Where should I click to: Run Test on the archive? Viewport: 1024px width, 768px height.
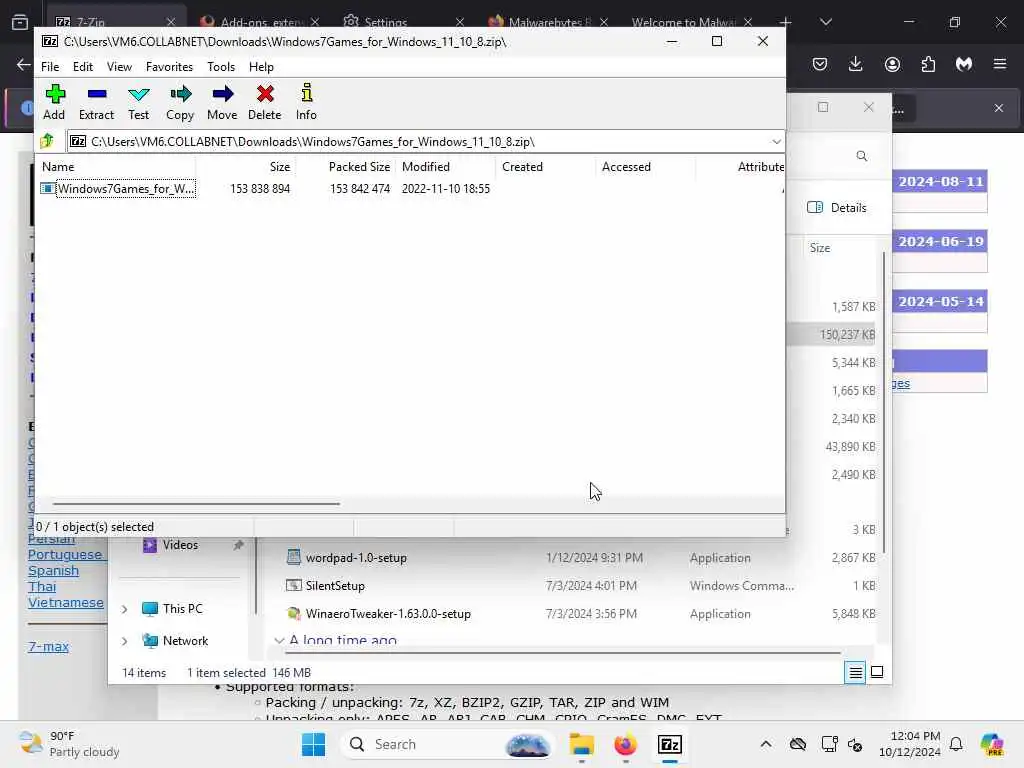pyautogui.click(x=138, y=102)
